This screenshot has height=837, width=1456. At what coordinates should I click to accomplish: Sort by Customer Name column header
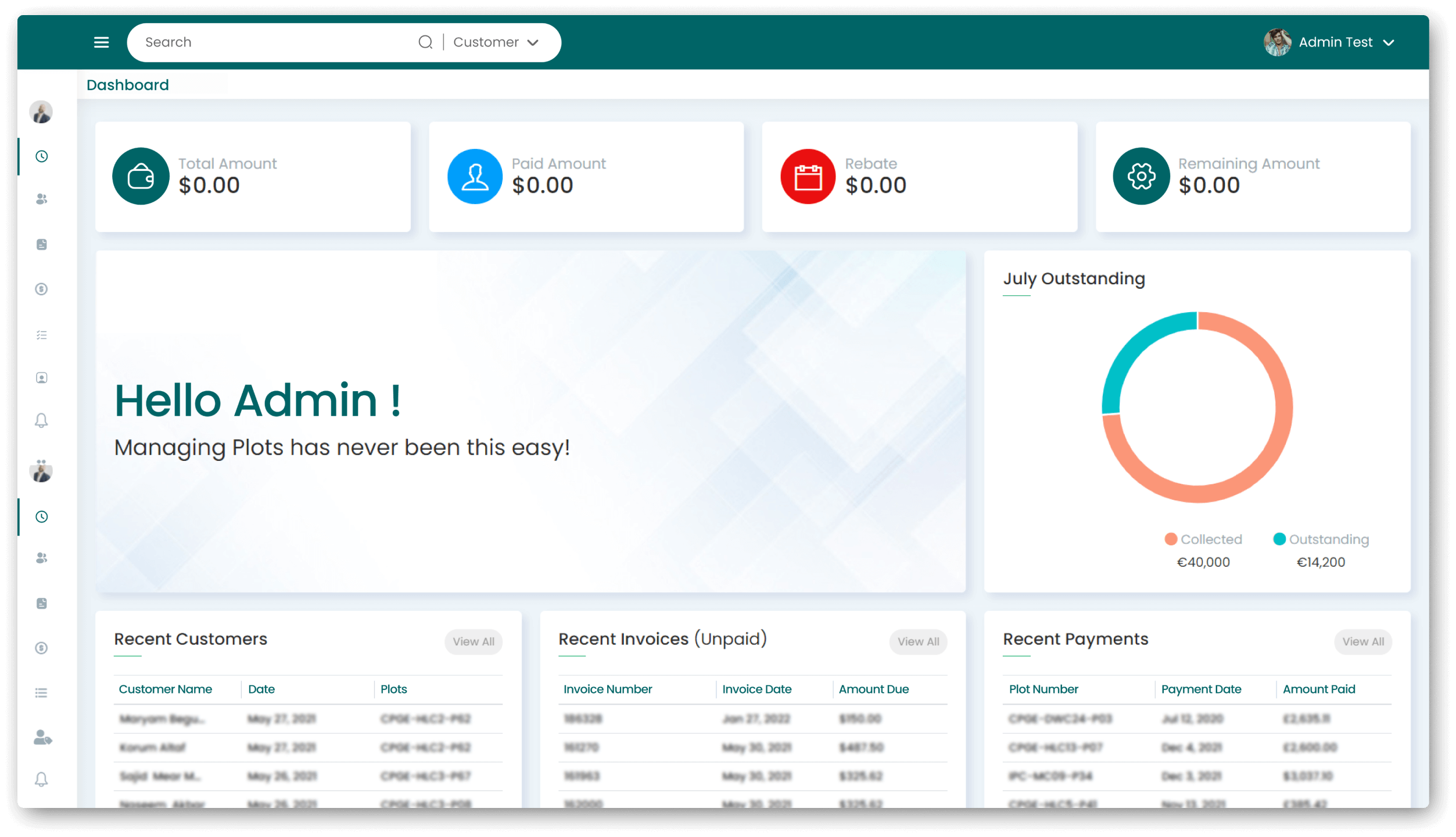click(x=166, y=689)
